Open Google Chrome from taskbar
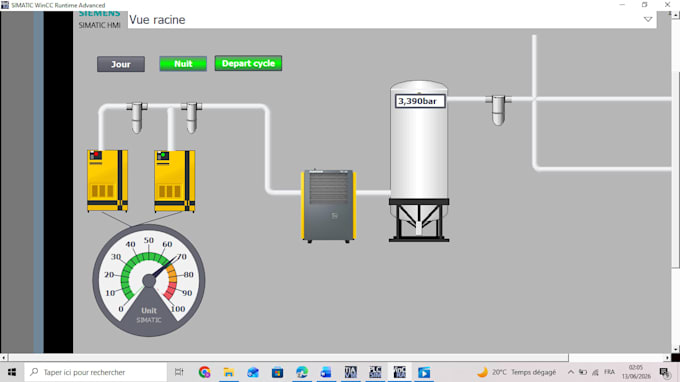This screenshot has width=680, height=382. click(204, 372)
